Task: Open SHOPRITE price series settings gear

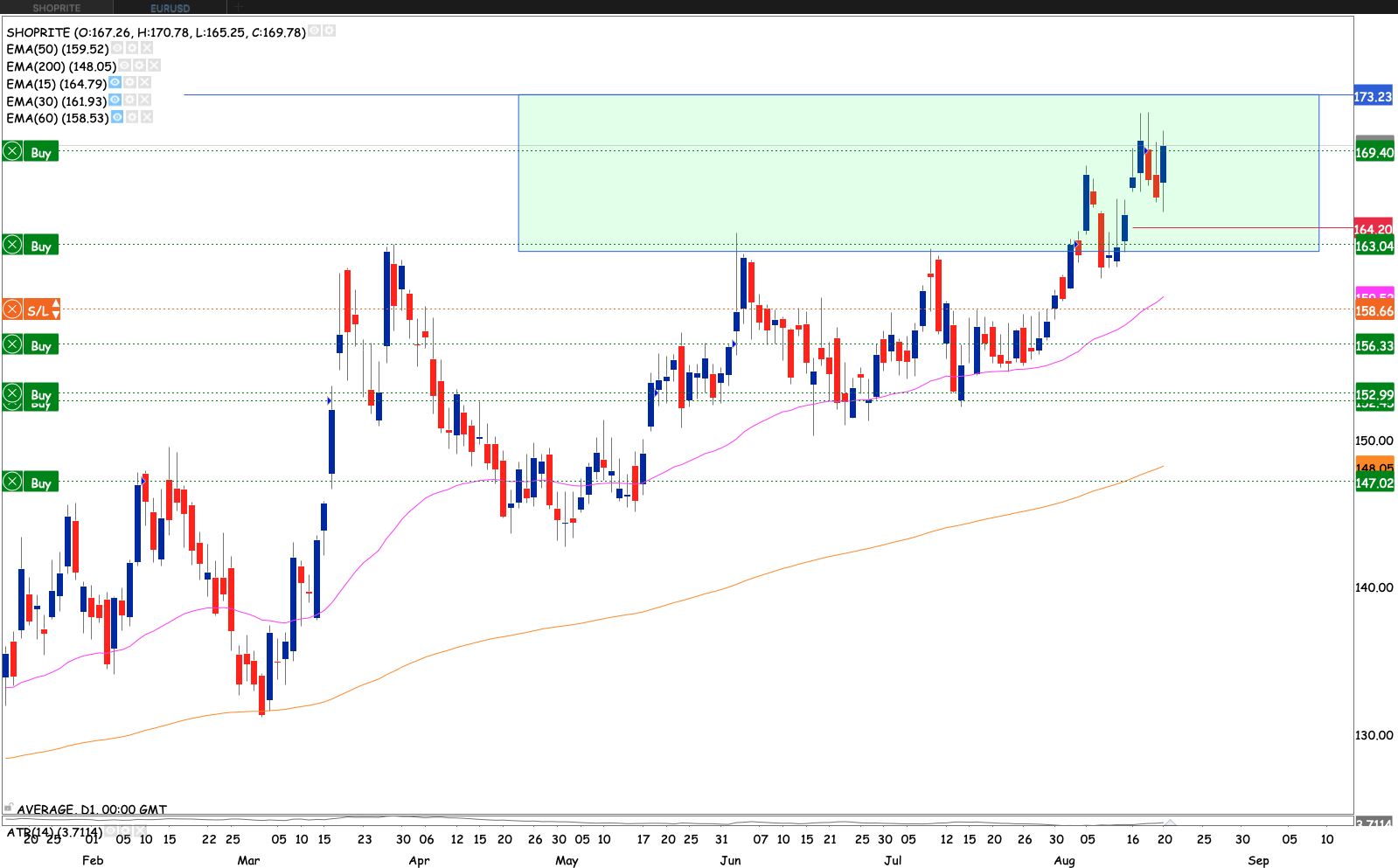Action: [329, 31]
